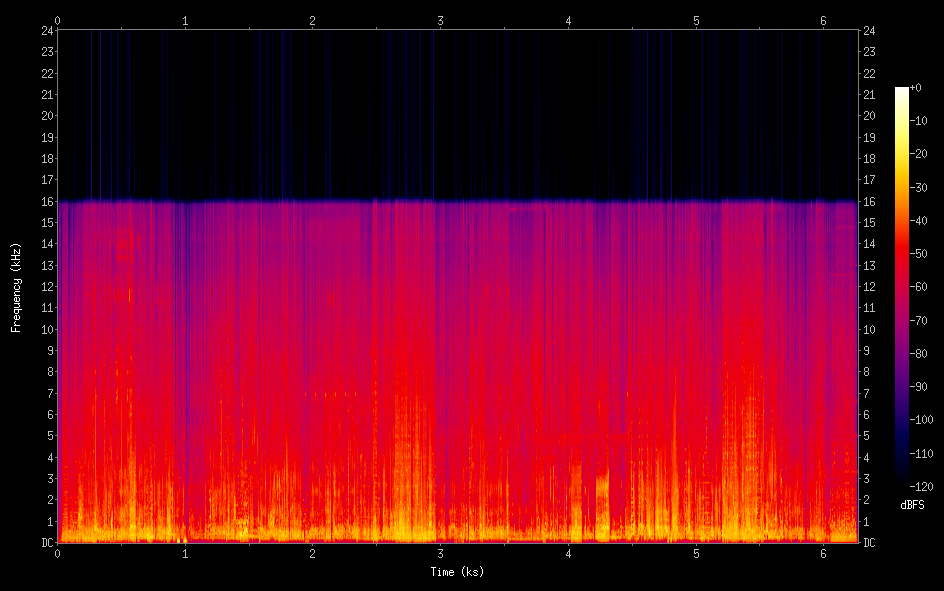Image resolution: width=944 pixels, height=591 pixels.
Task: Click the 6 ks tick on top time axis
Action: (824, 20)
